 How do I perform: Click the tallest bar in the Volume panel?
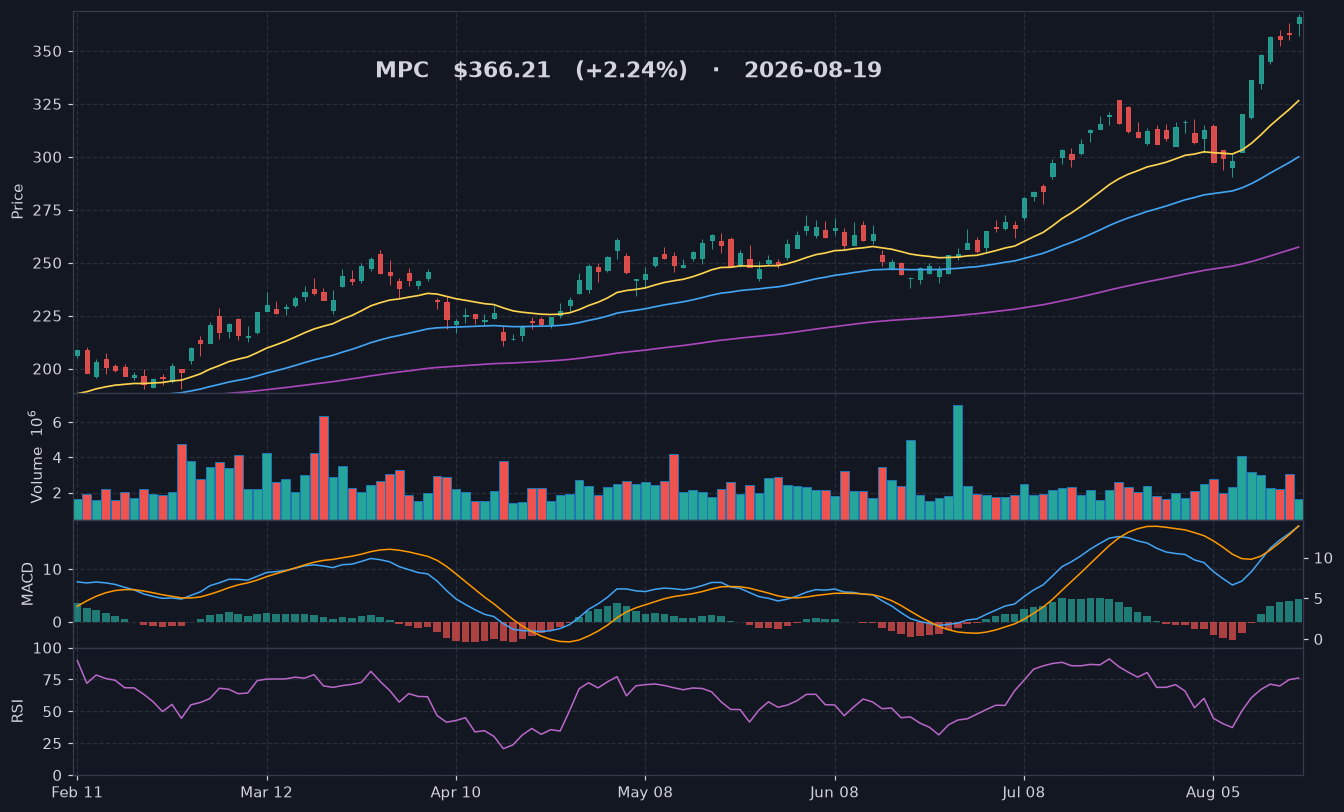958,462
